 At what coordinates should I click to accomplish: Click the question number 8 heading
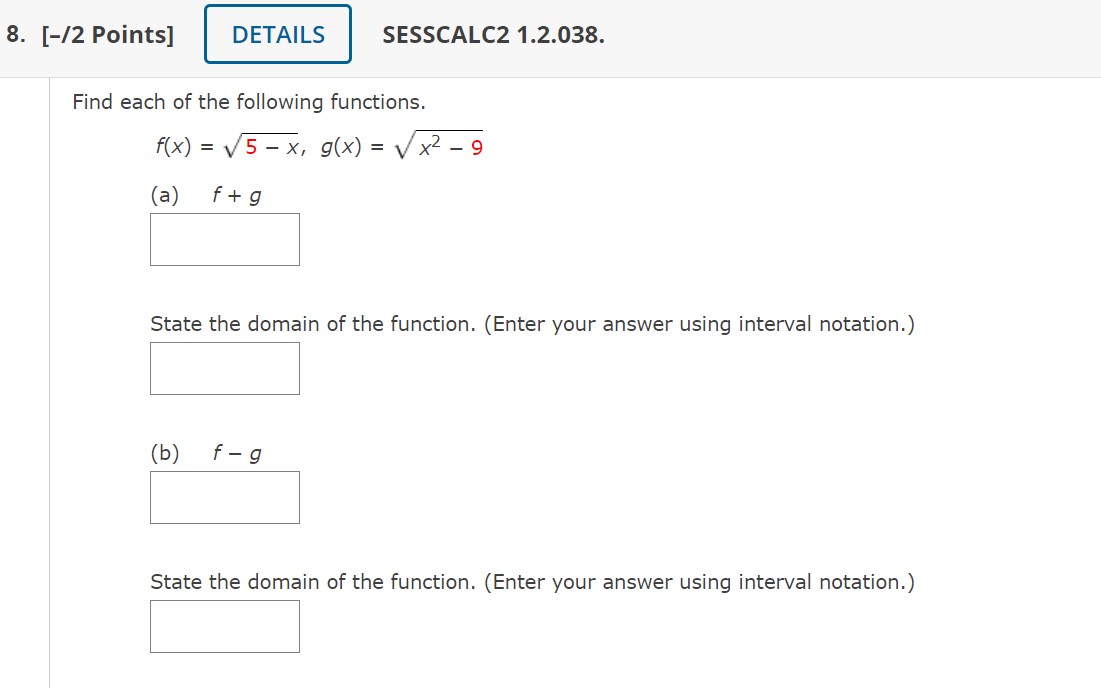coord(14,34)
